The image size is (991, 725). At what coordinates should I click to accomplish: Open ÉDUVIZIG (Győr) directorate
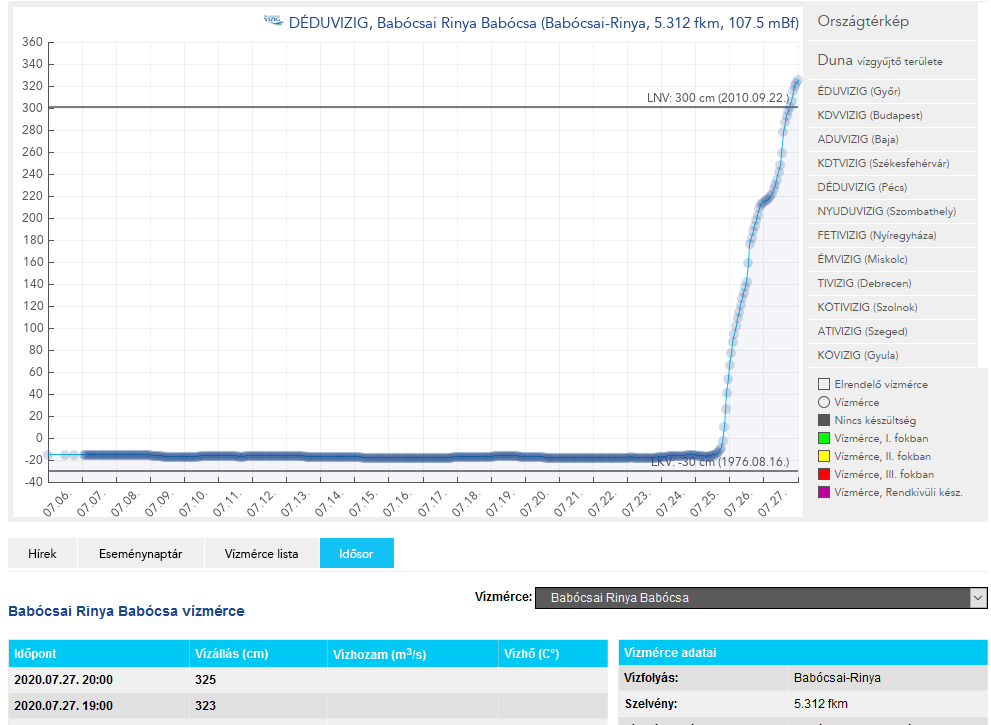[859, 91]
